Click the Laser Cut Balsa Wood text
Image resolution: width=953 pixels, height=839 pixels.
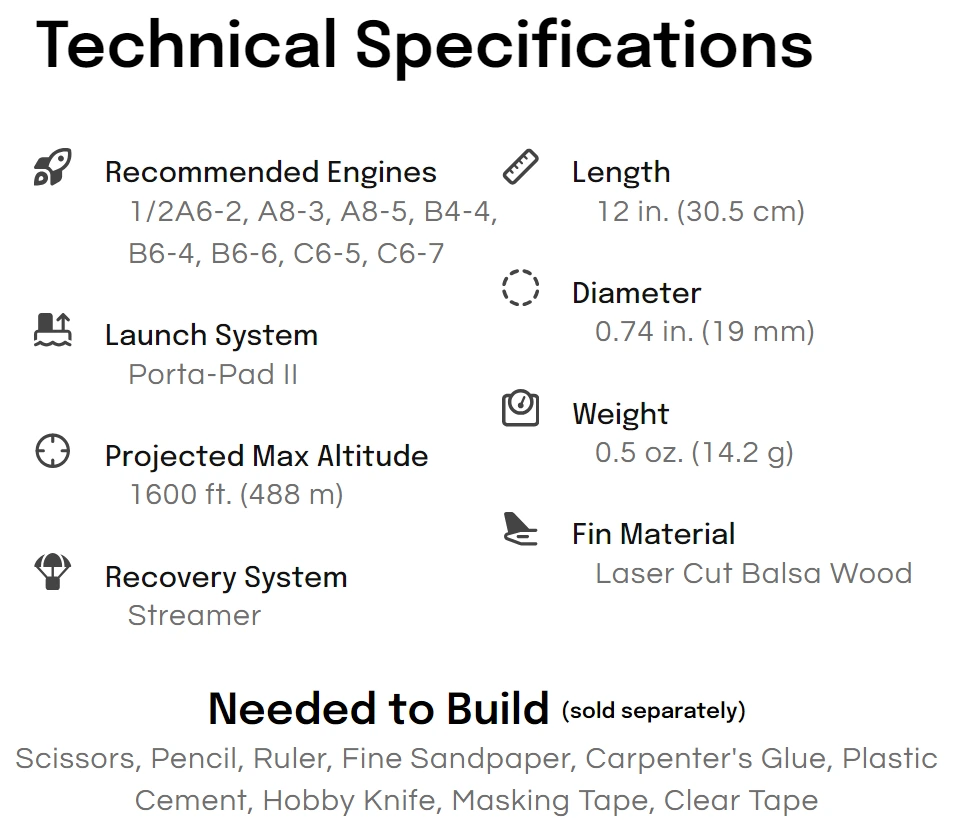[754, 573]
